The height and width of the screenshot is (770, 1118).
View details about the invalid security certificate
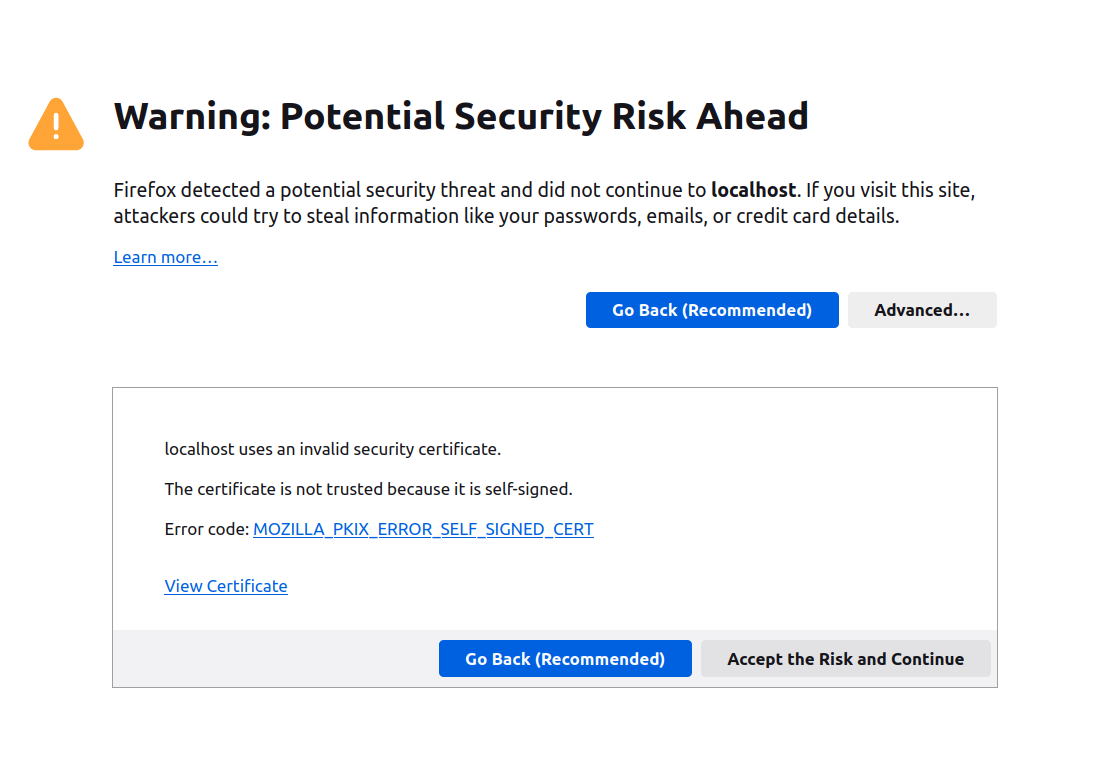[x=225, y=586]
